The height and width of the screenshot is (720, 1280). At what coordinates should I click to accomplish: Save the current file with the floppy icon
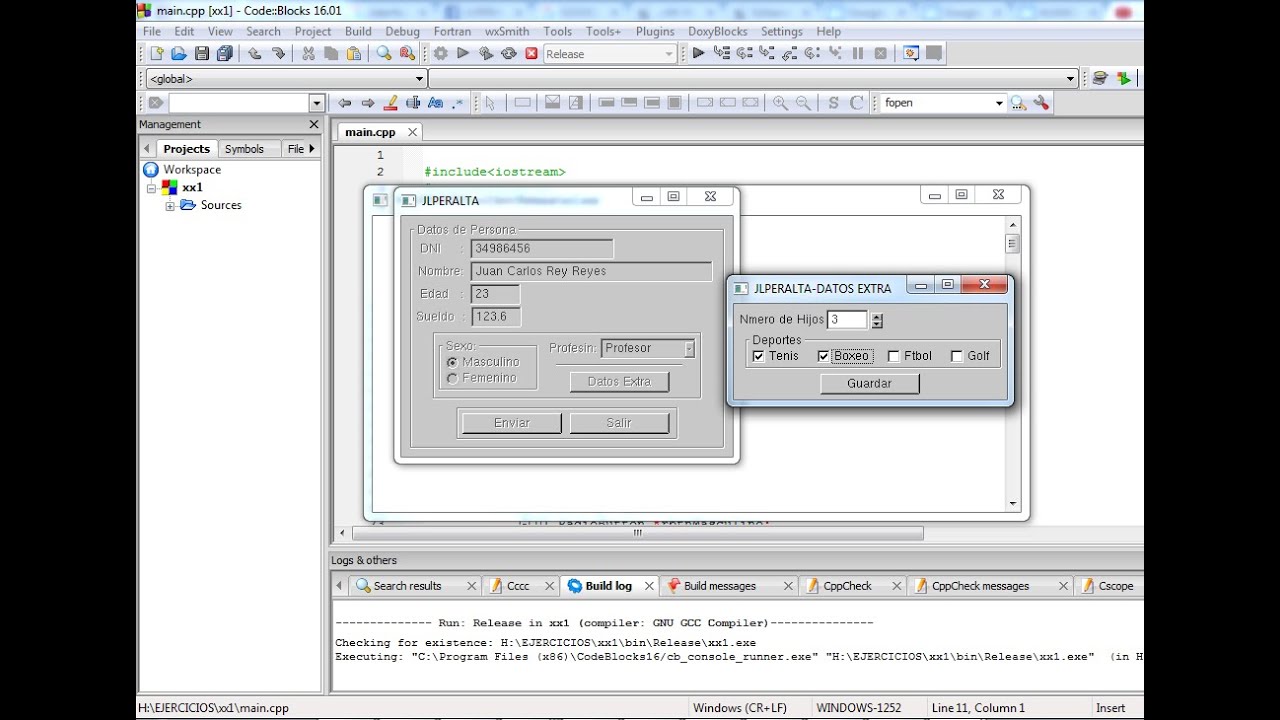point(202,54)
